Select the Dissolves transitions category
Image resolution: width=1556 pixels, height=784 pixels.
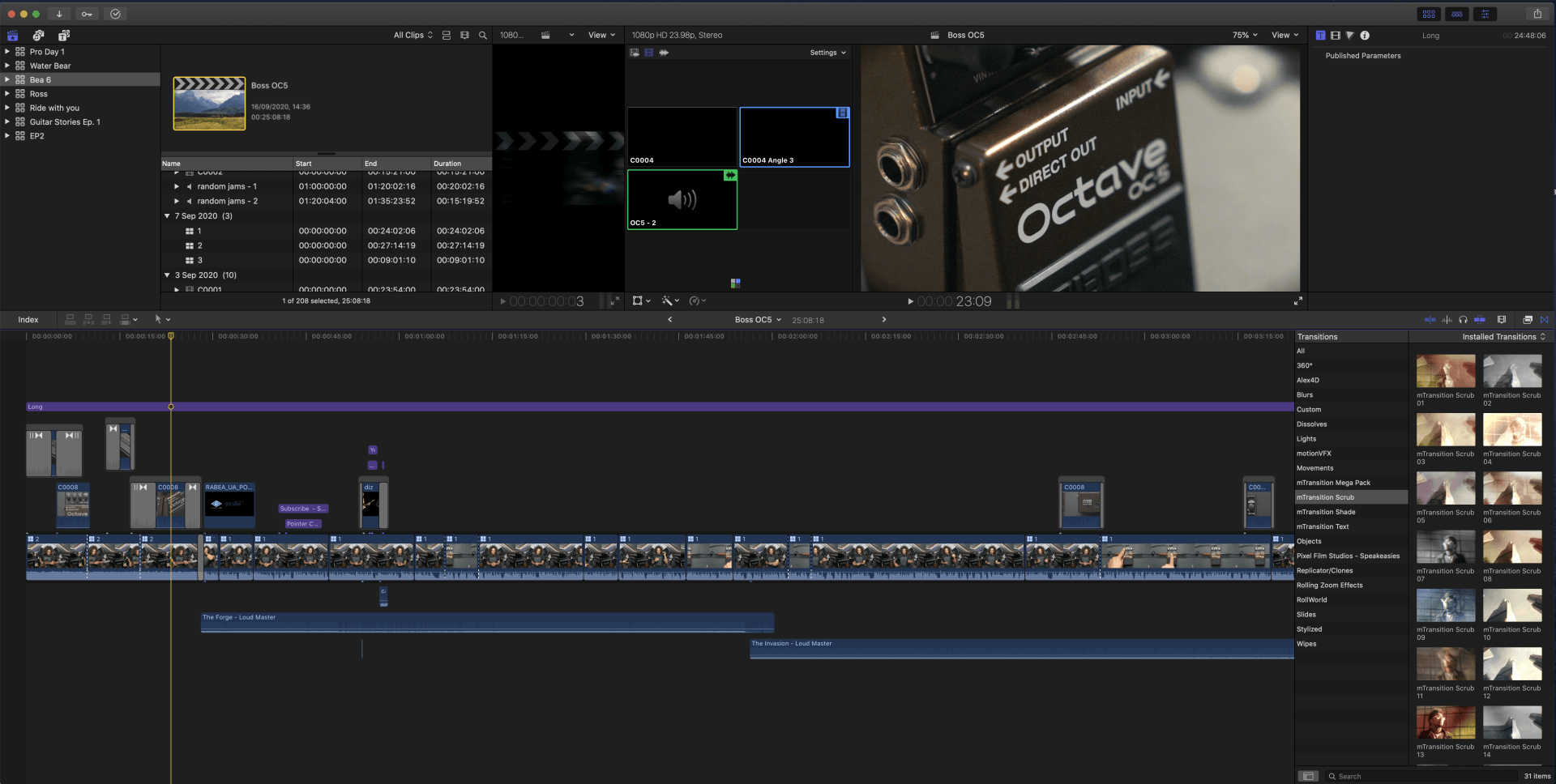click(x=1311, y=424)
